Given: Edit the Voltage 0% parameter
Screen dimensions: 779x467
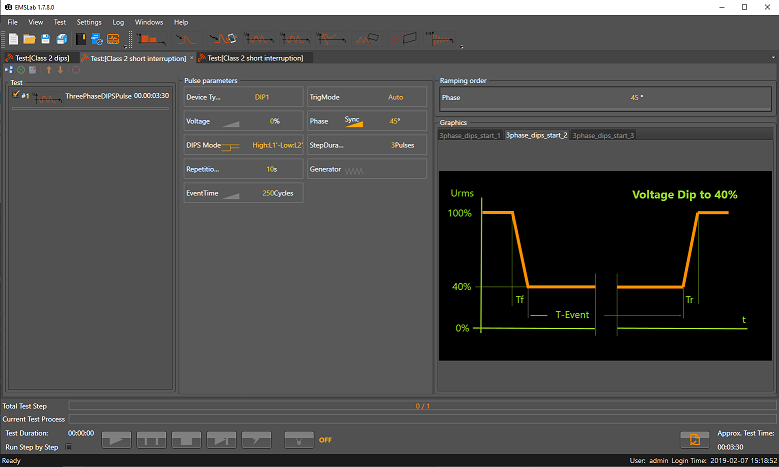Looking at the screenshot, I should (x=243, y=121).
